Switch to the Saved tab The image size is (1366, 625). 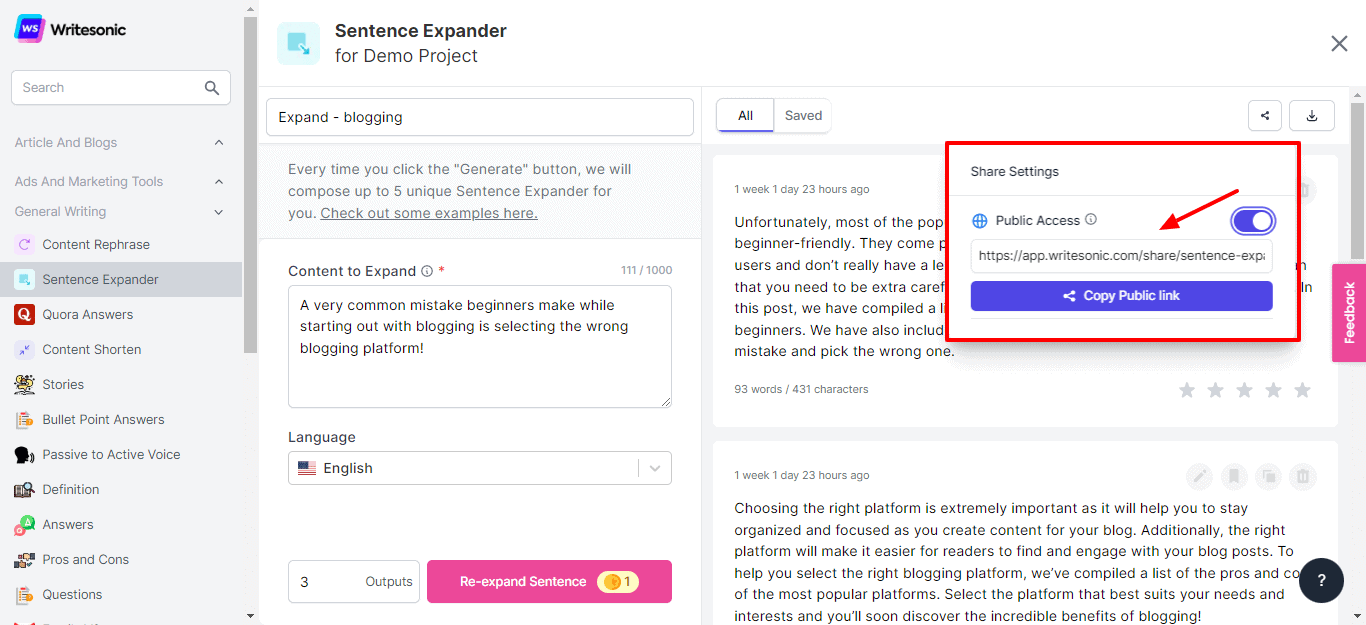click(803, 116)
